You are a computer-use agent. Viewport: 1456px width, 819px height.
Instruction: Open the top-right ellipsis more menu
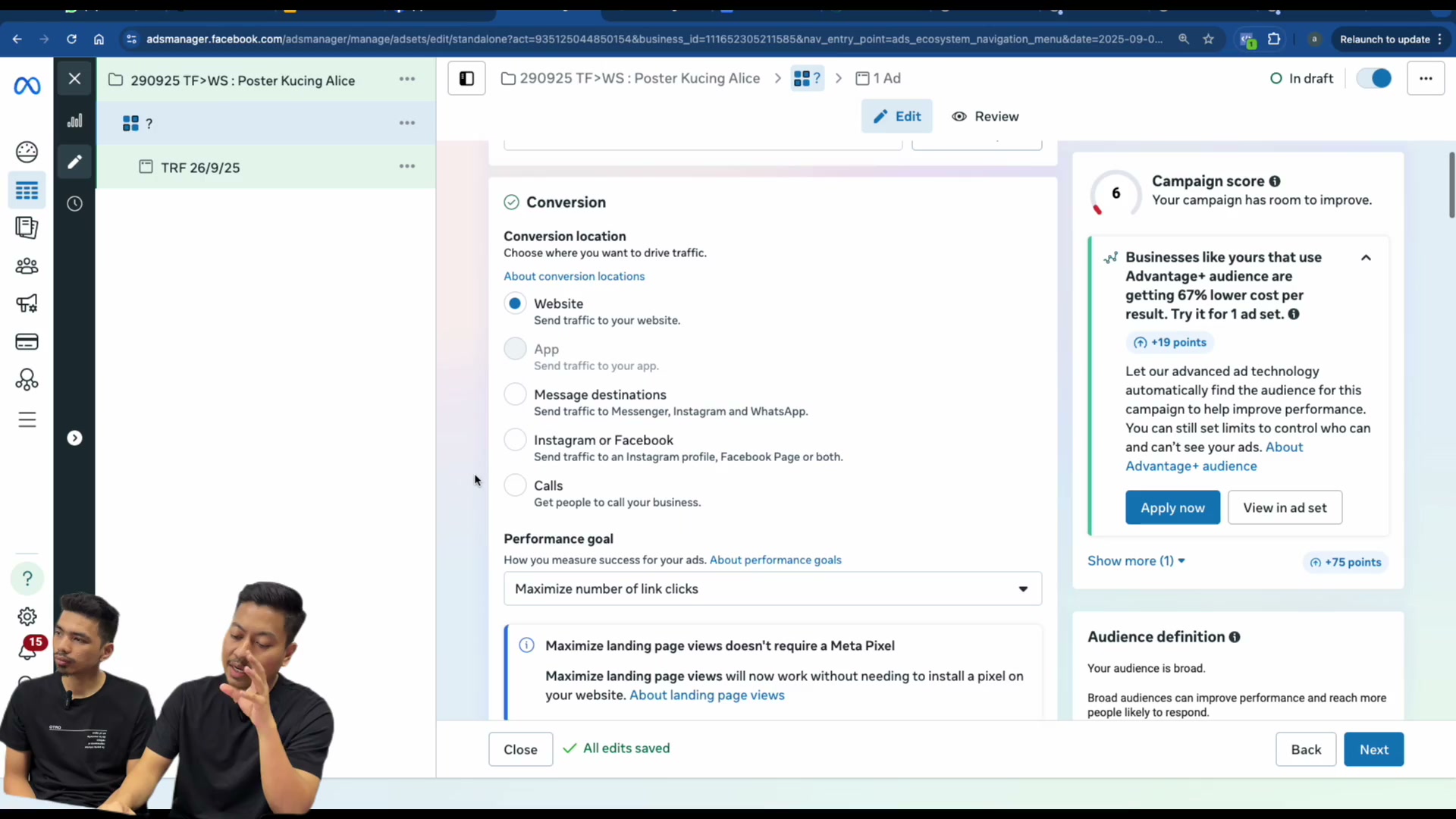click(x=1426, y=78)
